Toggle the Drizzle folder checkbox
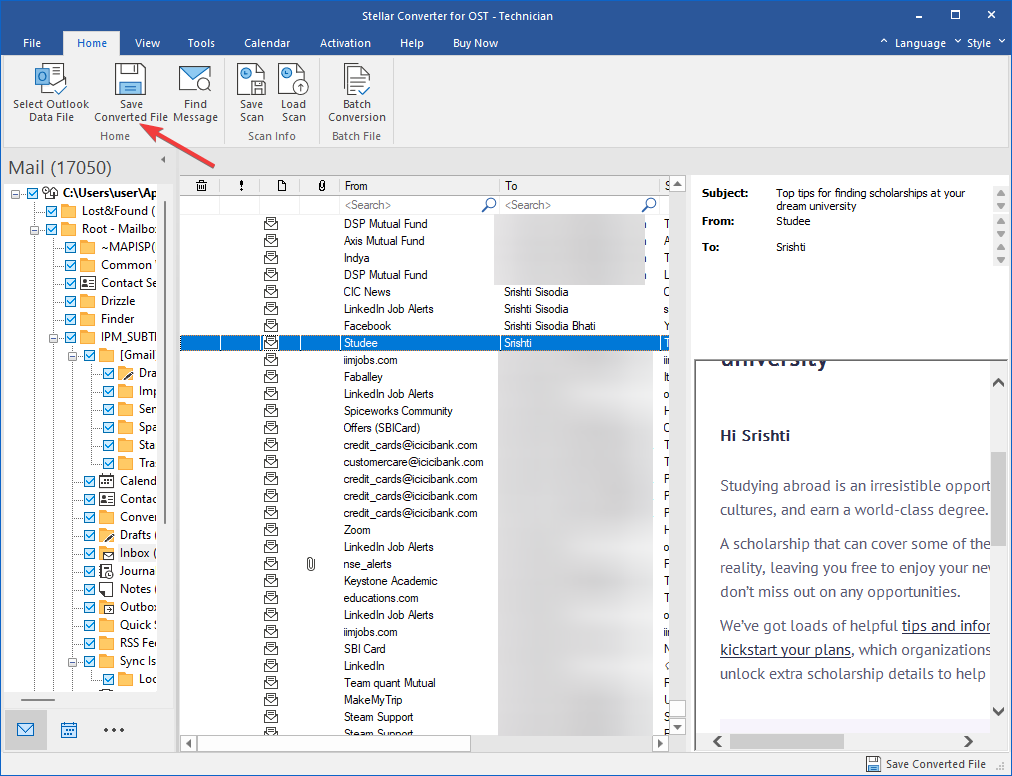Viewport: 1012px width, 776px height. [x=71, y=301]
